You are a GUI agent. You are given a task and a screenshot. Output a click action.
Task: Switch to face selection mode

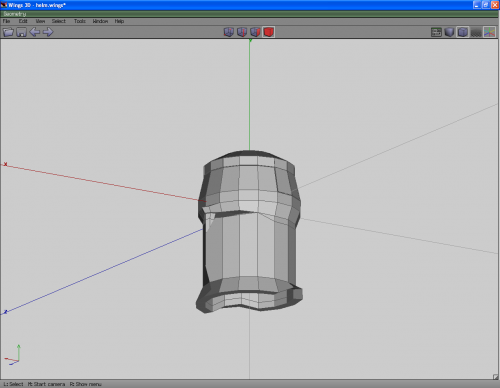[x=255, y=32]
